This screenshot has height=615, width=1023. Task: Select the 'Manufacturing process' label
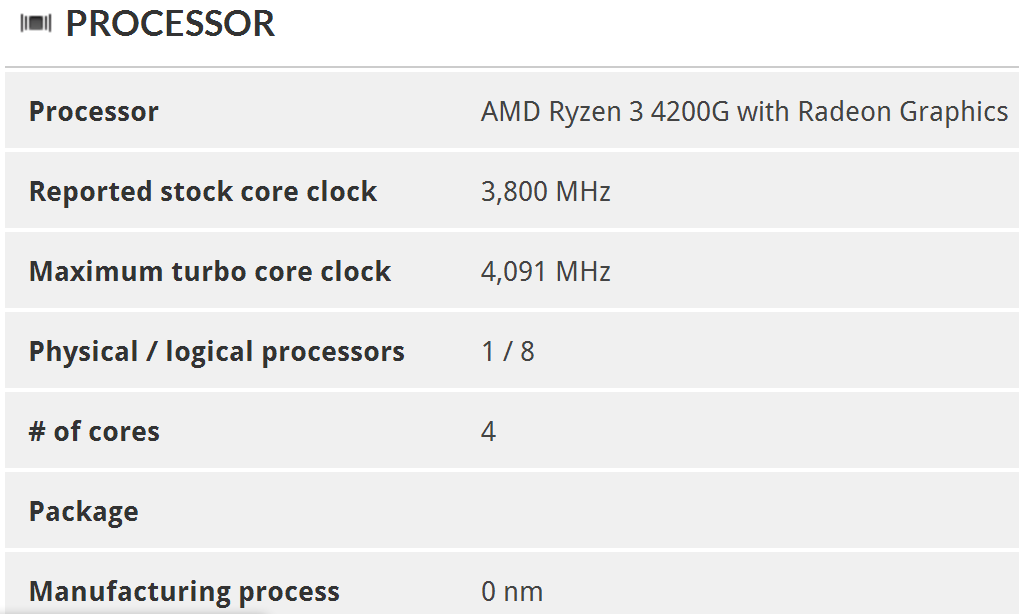click(184, 591)
